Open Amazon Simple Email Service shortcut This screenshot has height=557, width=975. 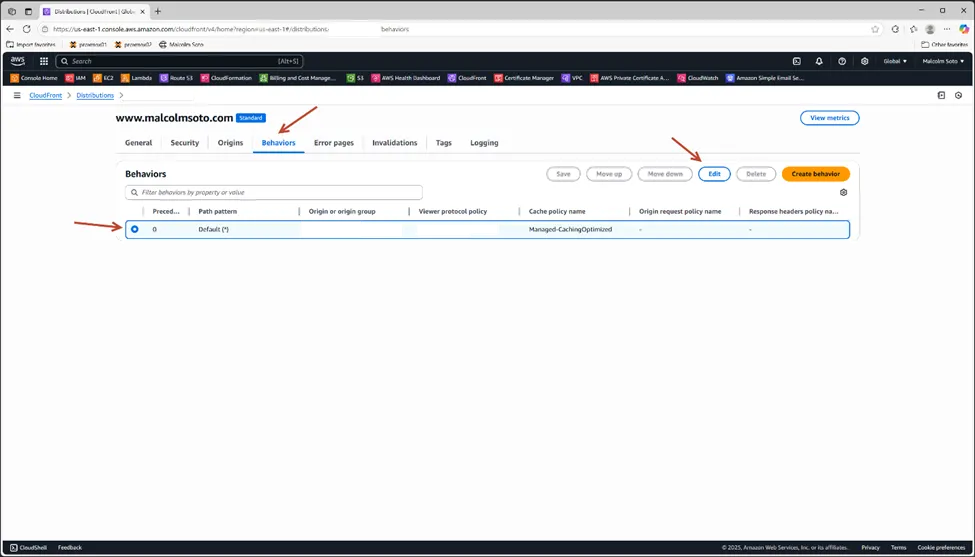tap(765, 78)
